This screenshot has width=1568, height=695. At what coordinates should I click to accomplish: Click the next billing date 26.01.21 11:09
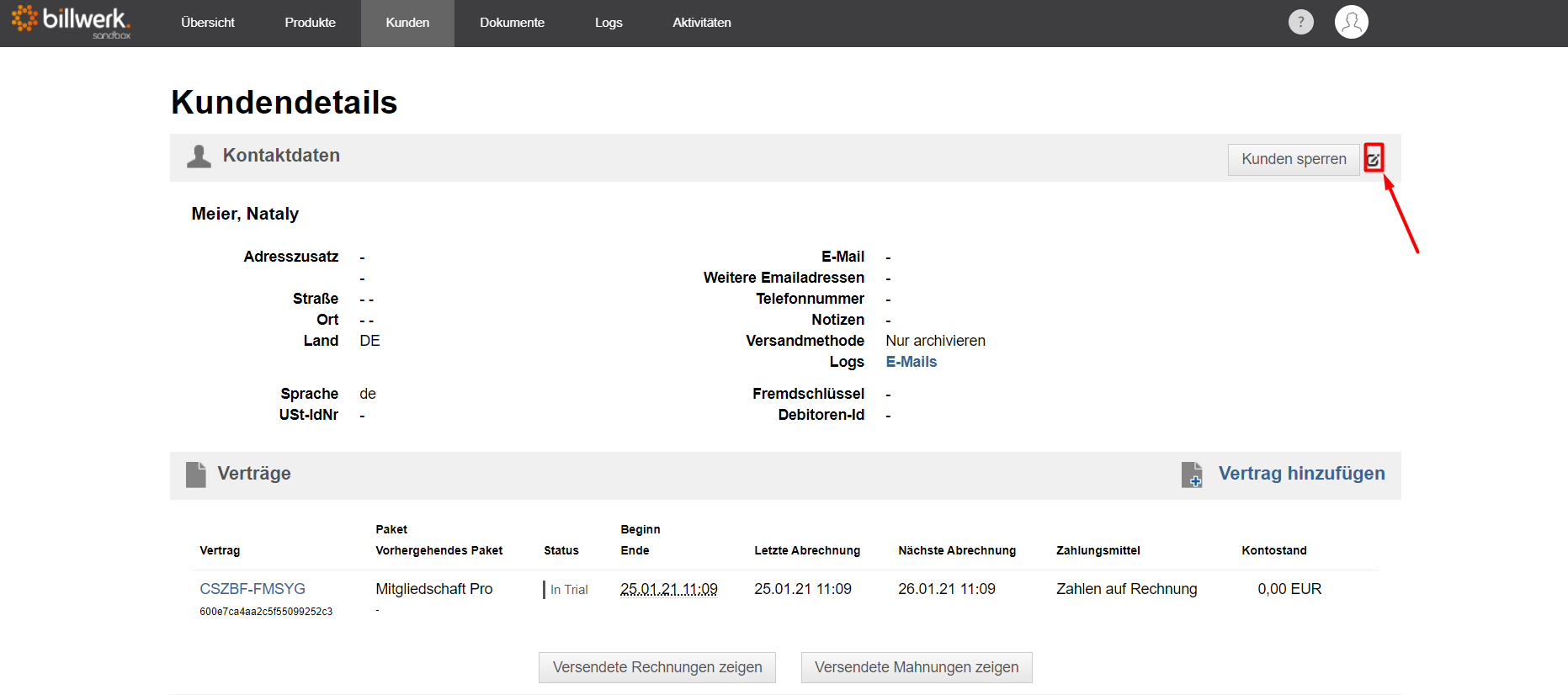click(947, 589)
